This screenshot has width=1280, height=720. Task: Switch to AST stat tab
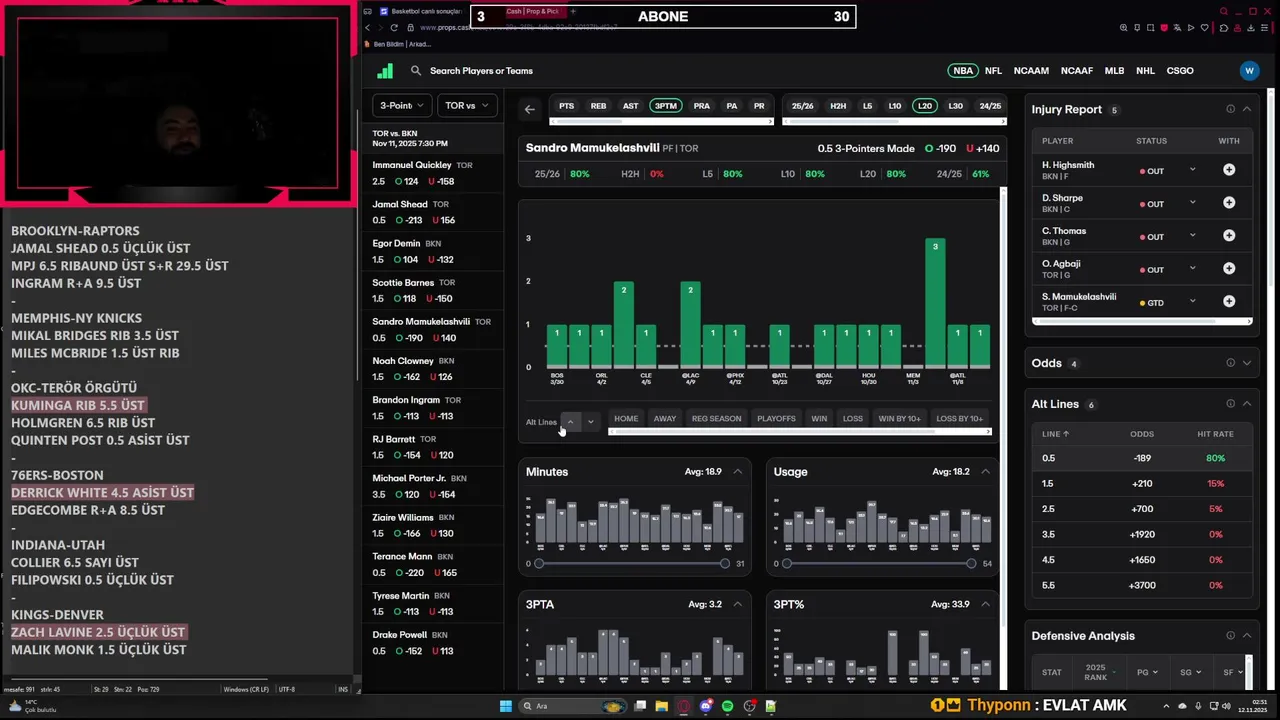(x=630, y=106)
